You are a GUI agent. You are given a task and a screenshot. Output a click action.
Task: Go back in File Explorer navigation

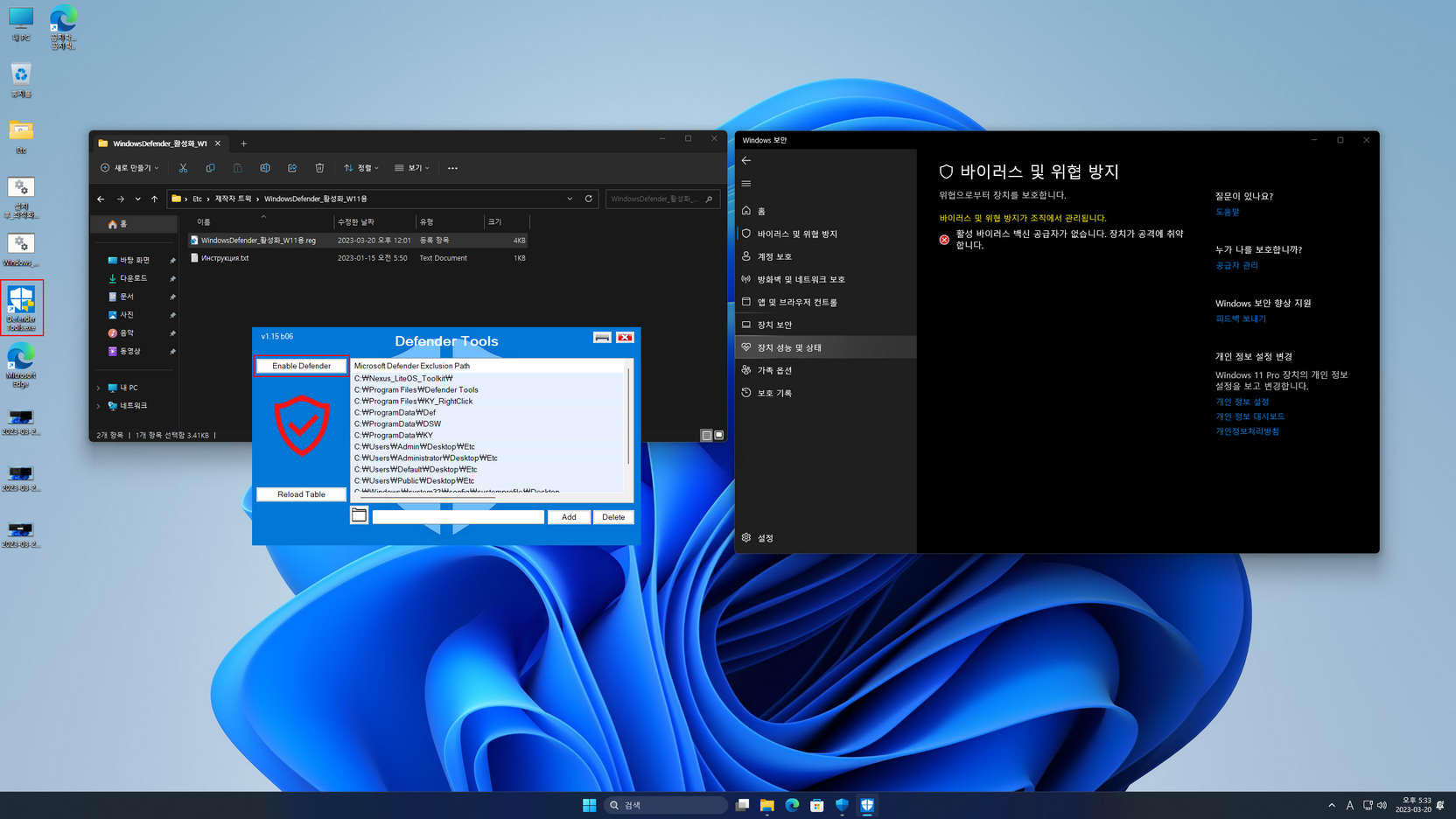point(101,199)
